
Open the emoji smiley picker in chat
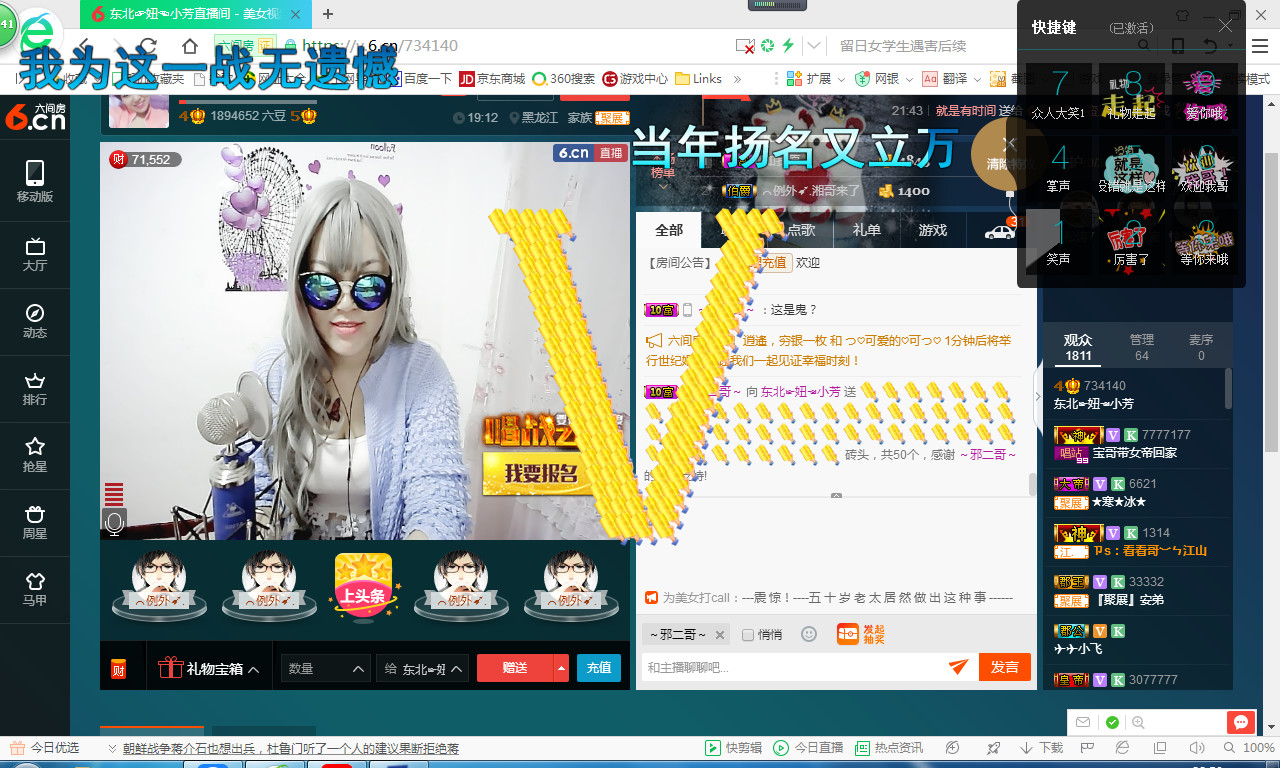tap(809, 634)
